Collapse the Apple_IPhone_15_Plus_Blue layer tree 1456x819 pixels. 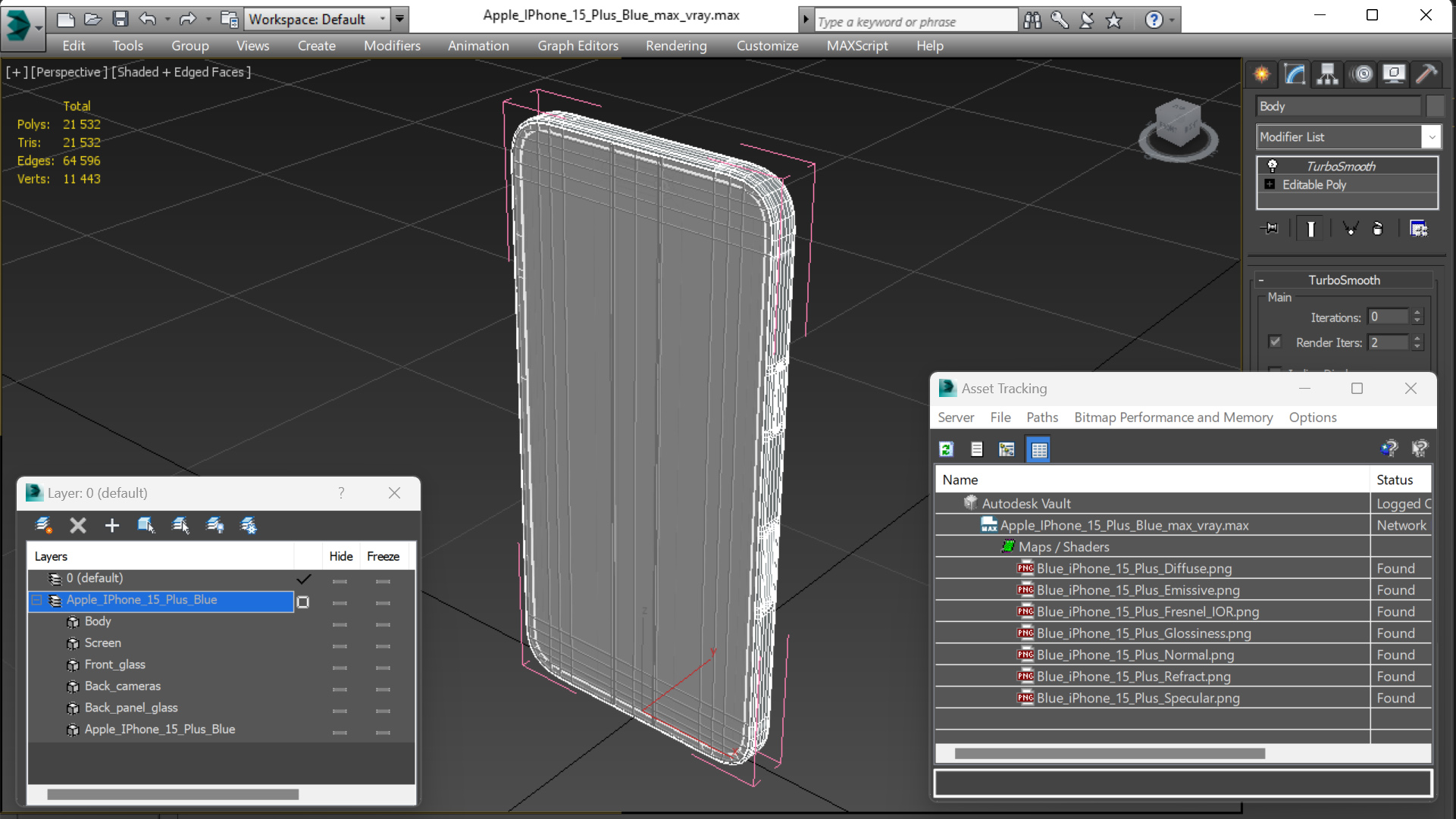(36, 600)
